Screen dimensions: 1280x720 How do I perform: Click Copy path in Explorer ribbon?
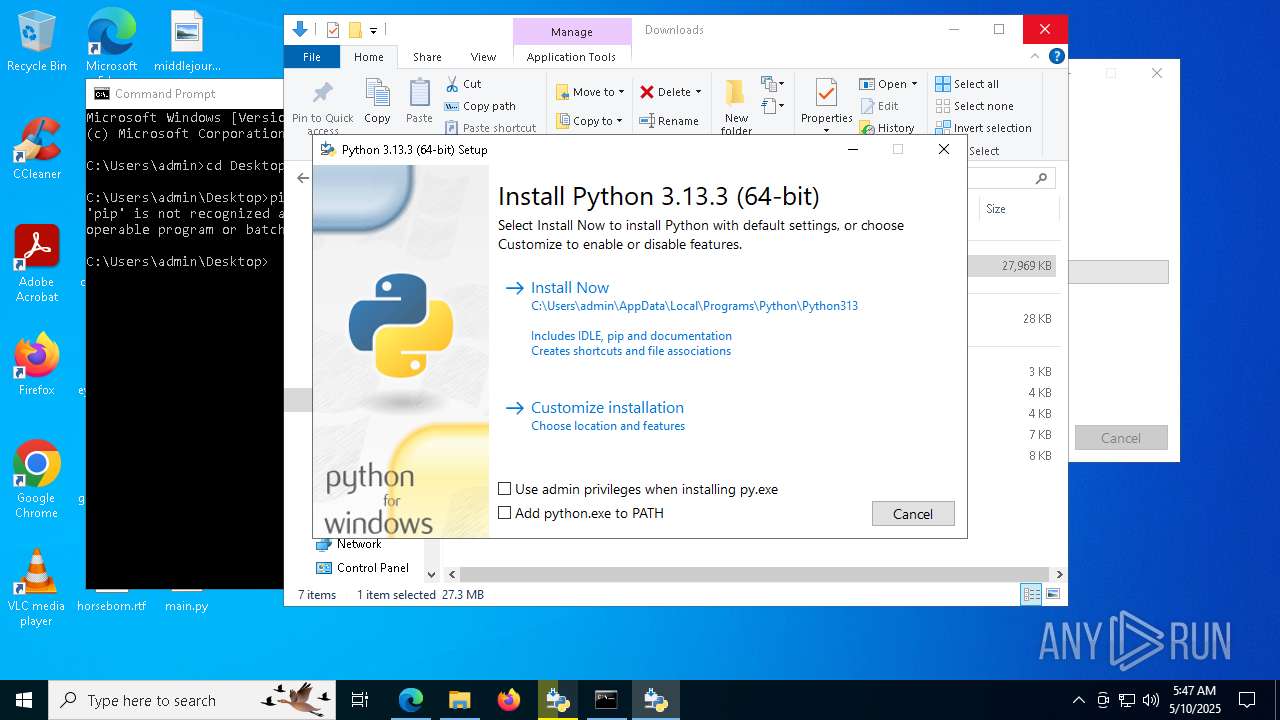pyautogui.click(x=480, y=106)
